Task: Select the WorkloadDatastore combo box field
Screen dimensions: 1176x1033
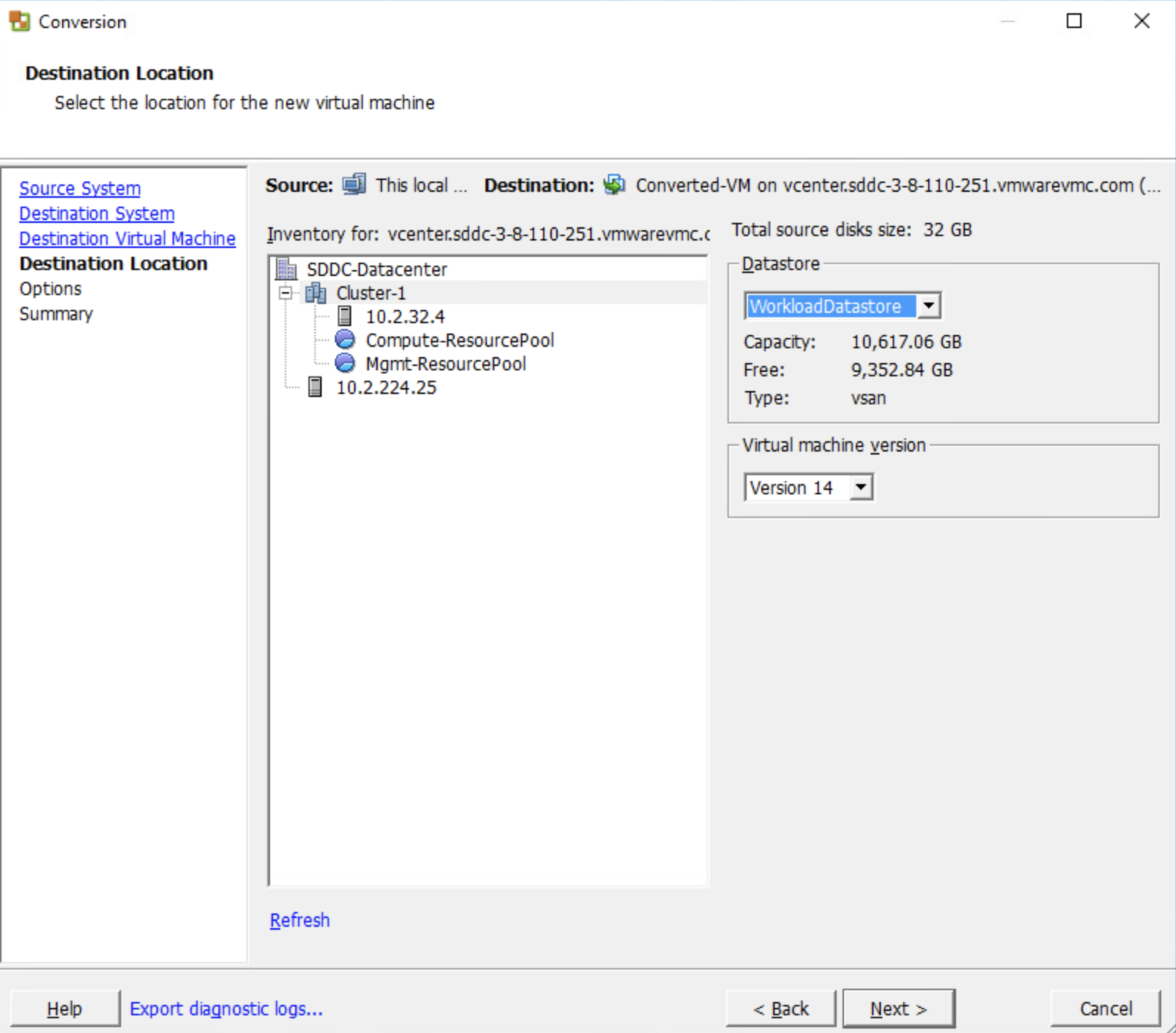Action: pos(843,305)
